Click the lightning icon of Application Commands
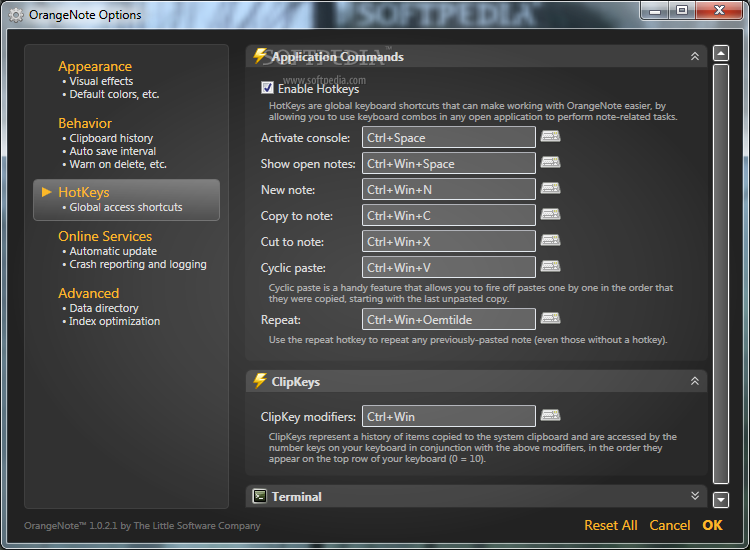 point(260,56)
